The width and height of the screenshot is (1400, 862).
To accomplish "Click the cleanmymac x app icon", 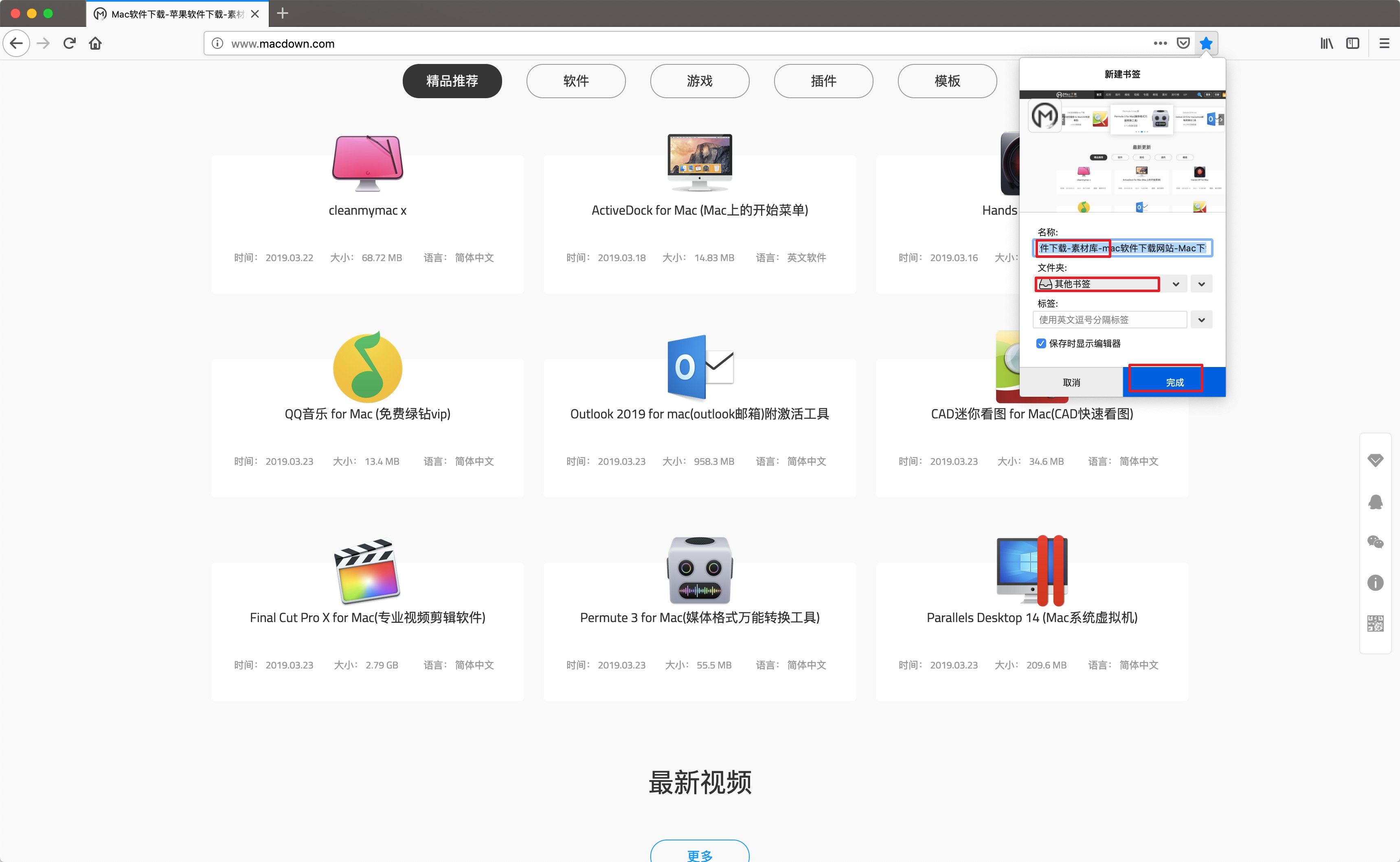I will (368, 163).
